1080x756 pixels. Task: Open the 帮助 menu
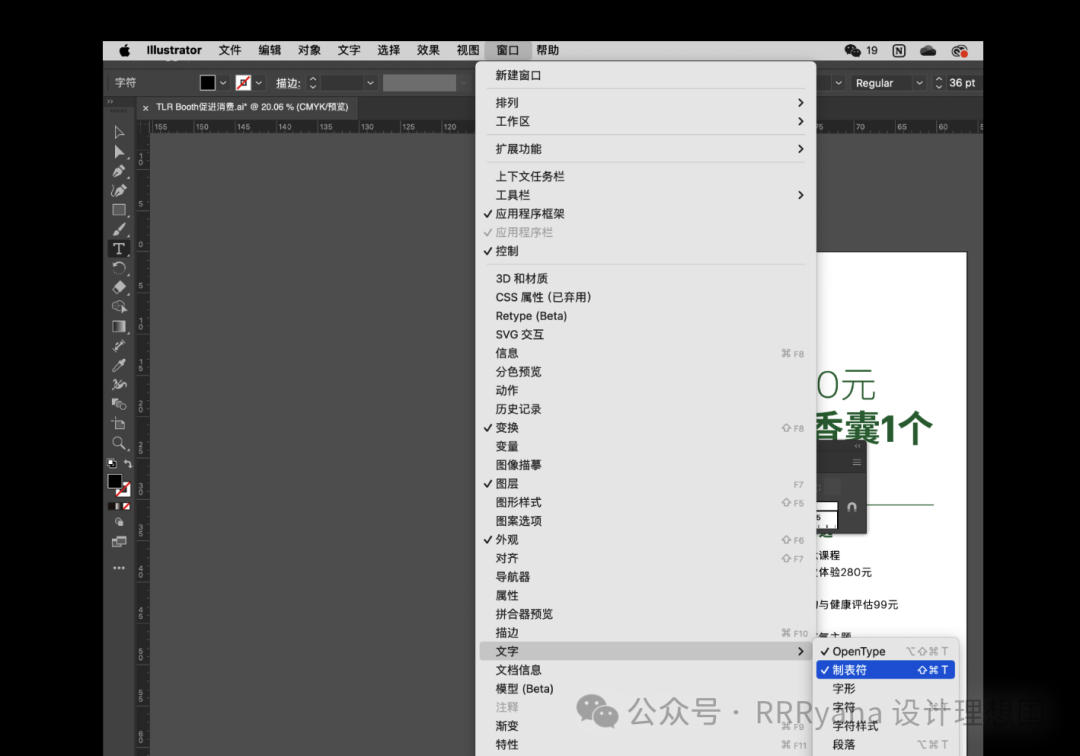coord(548,50)
